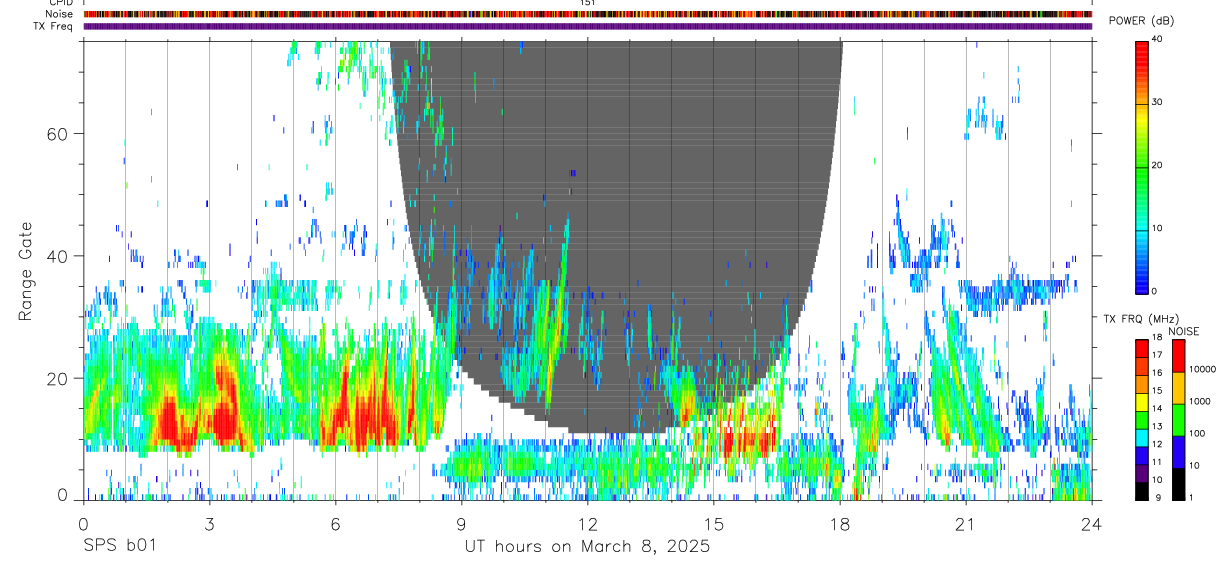This screenshot has width=1228, height=567.
Task: Click the 20 range gate tick label
Action: [x=59, y=378]
